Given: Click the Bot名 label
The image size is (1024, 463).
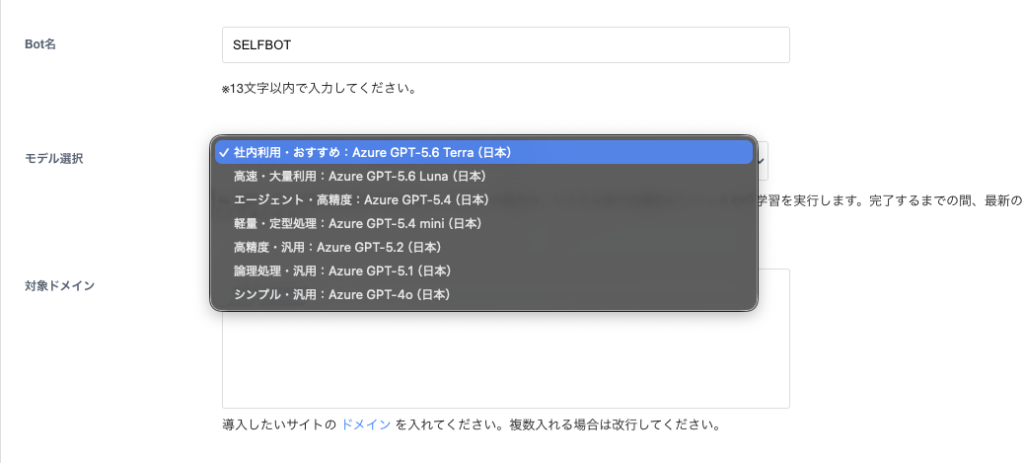Looking at the screenshot, I should [x=40, y=44].
